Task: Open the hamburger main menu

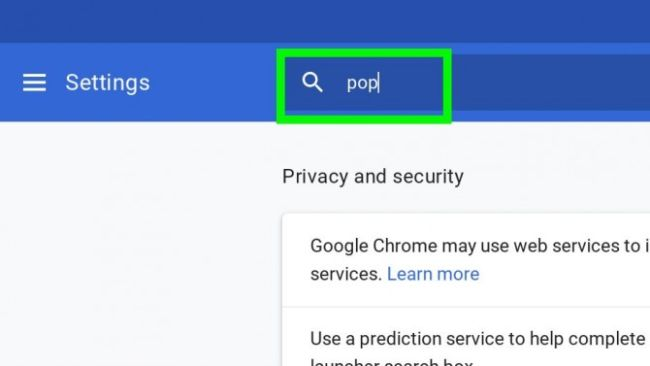Action: (x=34, y=82)
